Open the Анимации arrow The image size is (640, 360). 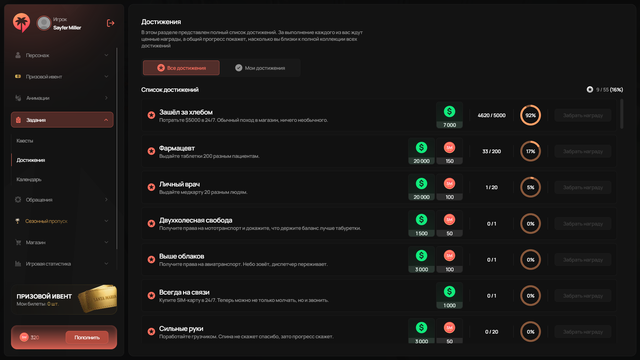(106, 98)
